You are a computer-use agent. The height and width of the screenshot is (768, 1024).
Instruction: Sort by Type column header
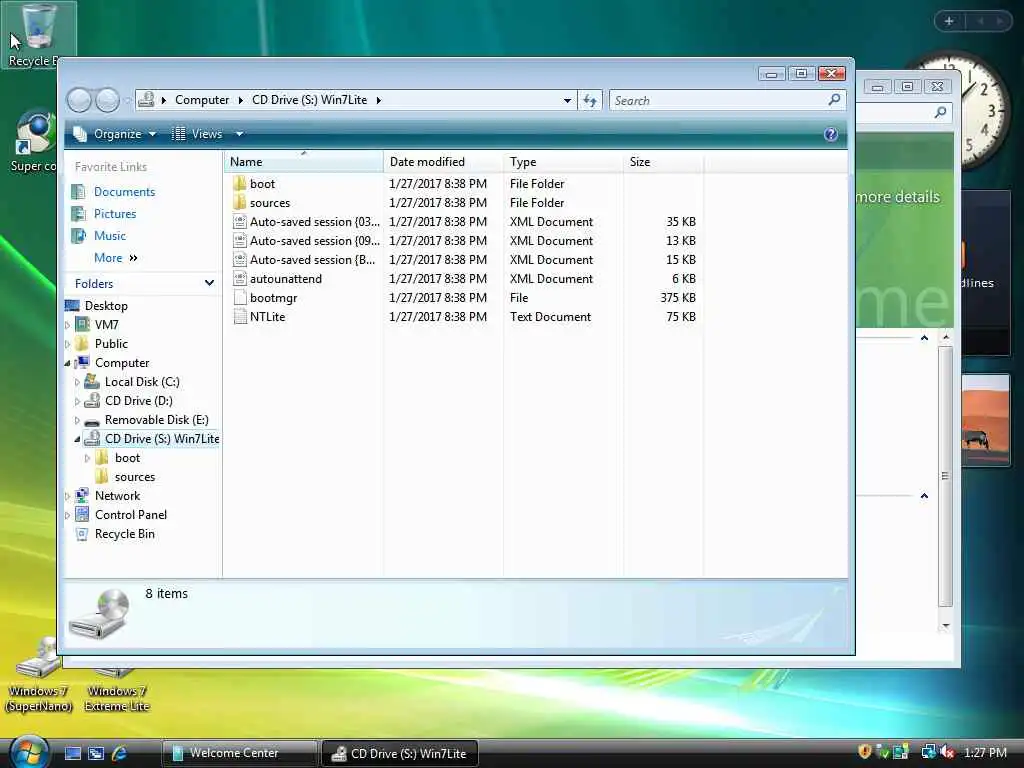click(x=563, y=162)
